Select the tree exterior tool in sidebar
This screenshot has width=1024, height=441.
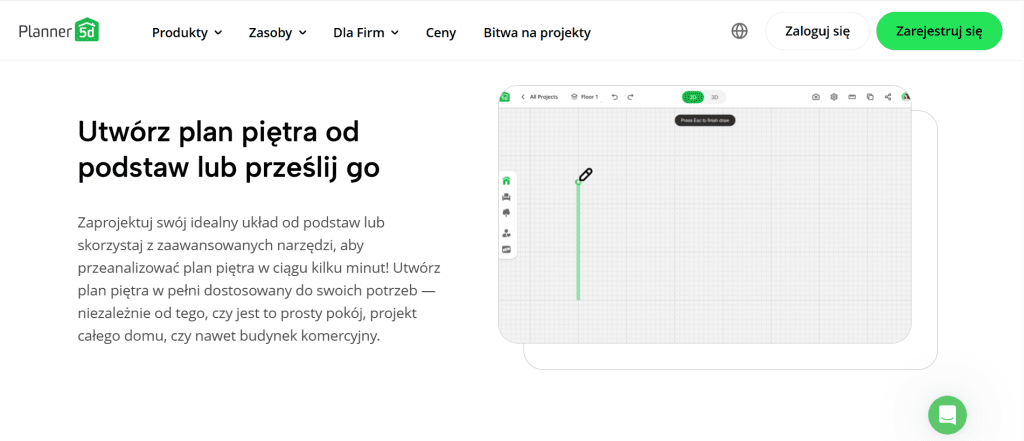[x=506, y=213]
